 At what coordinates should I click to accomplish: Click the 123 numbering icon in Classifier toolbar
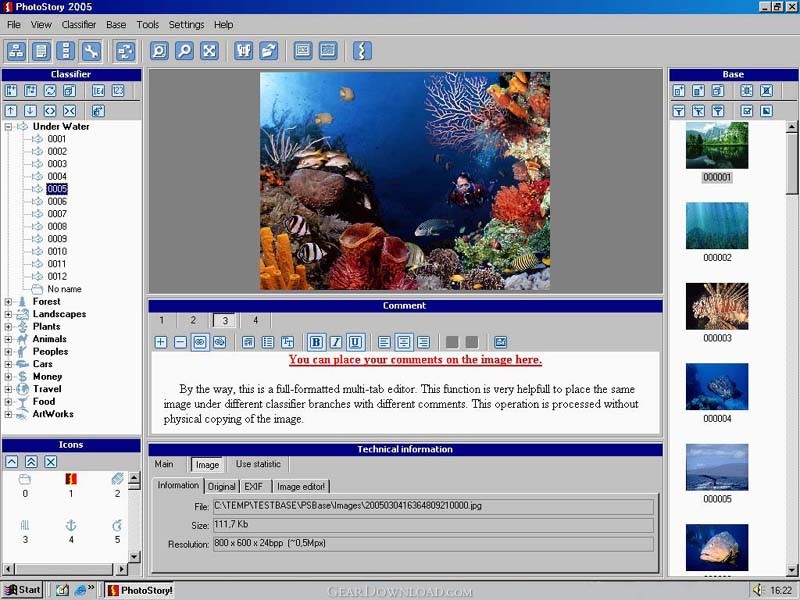[x=118, y=91]
